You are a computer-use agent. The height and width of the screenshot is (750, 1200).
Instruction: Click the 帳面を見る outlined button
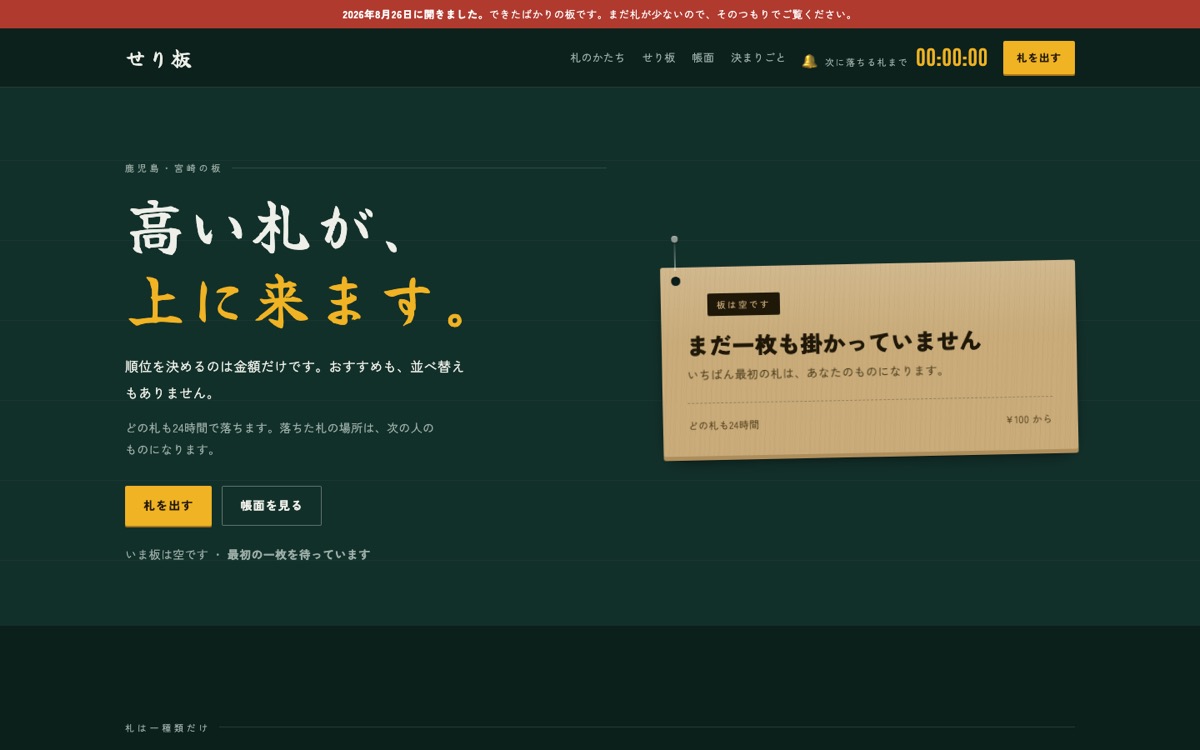[271, 506]
